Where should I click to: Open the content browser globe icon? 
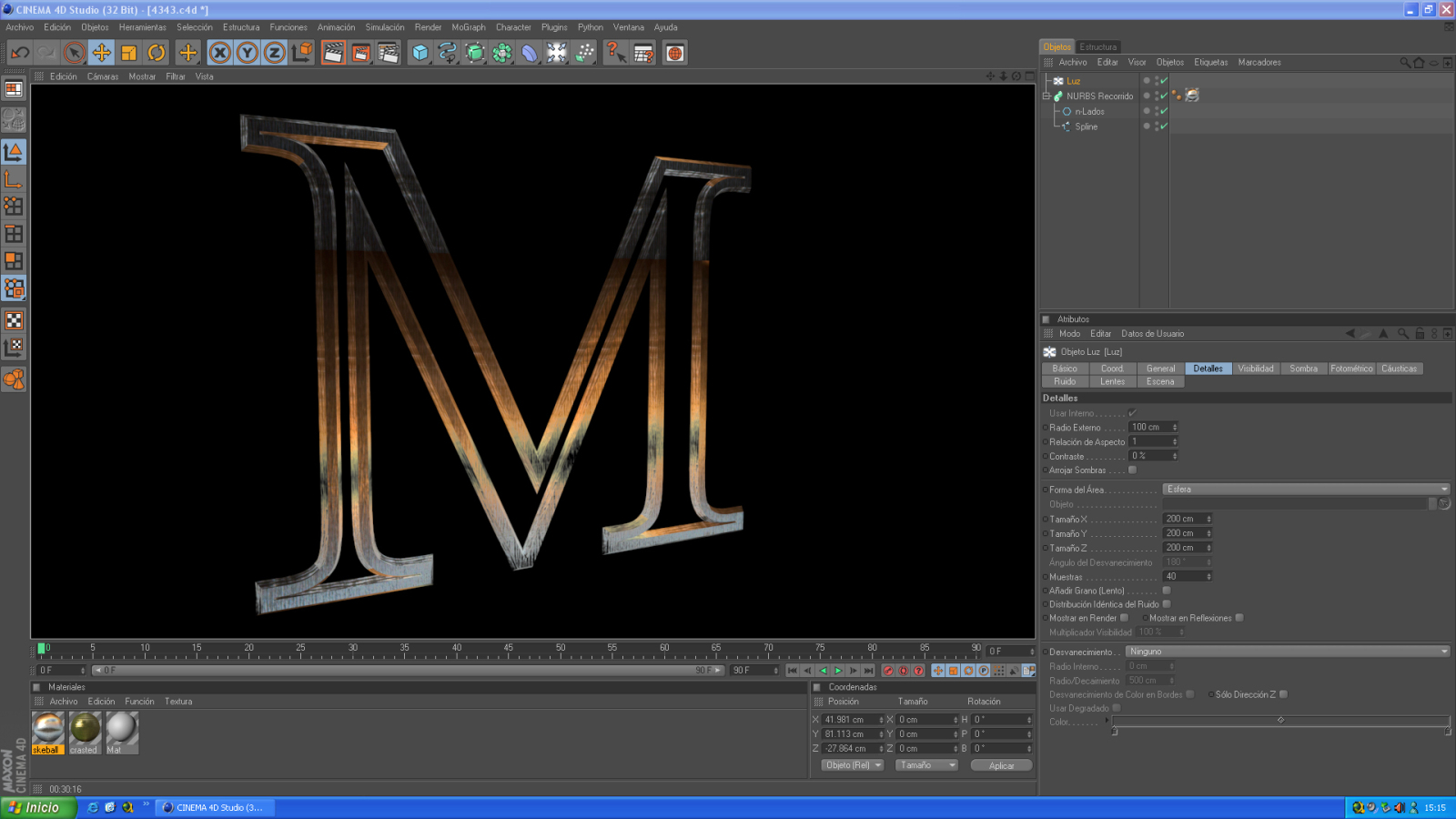pos(674,53)
